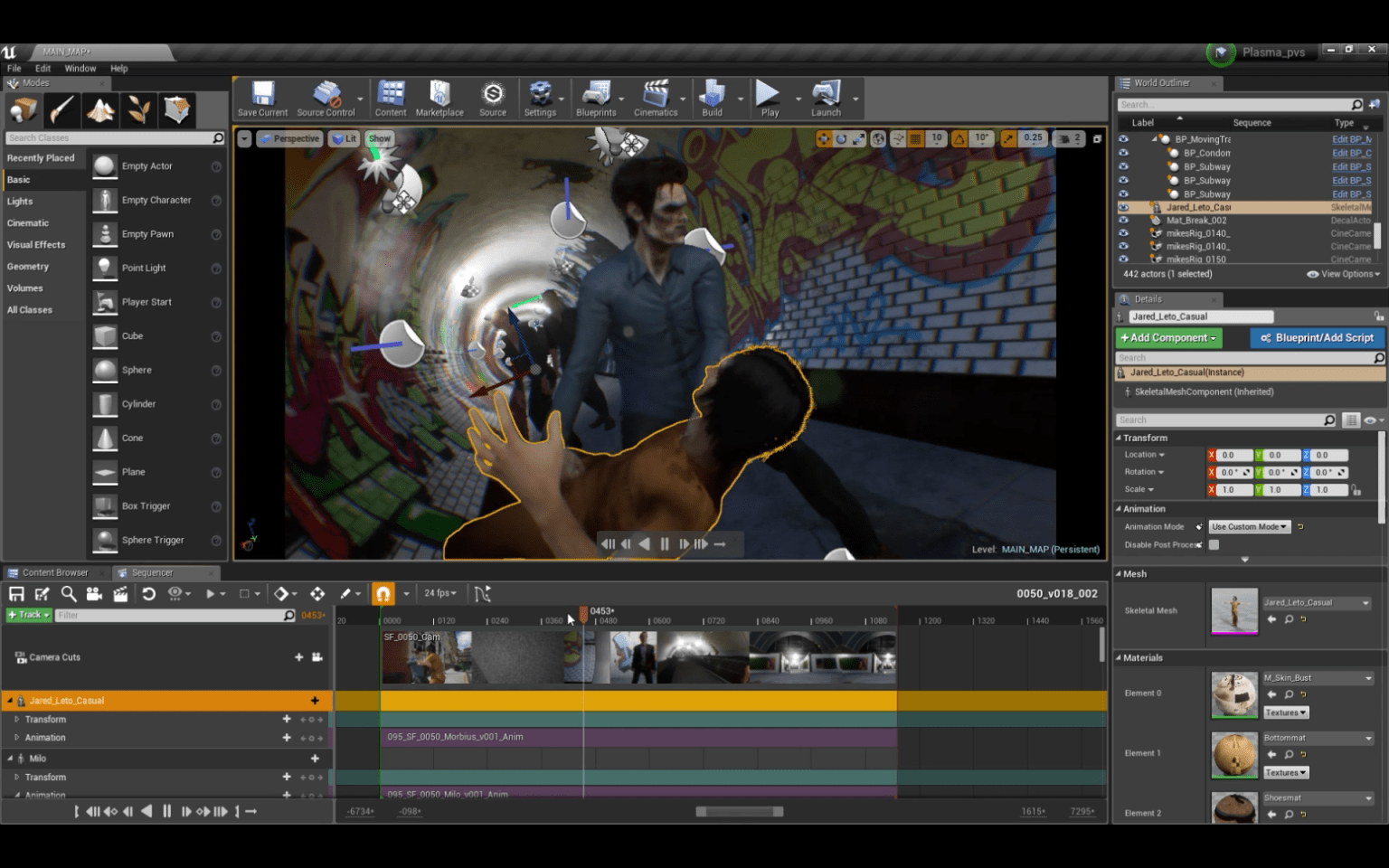The width and height of the screenshot is (1389, 868).
Task: Open the Perspective viewport dropdown
Action: click(289, 138)
